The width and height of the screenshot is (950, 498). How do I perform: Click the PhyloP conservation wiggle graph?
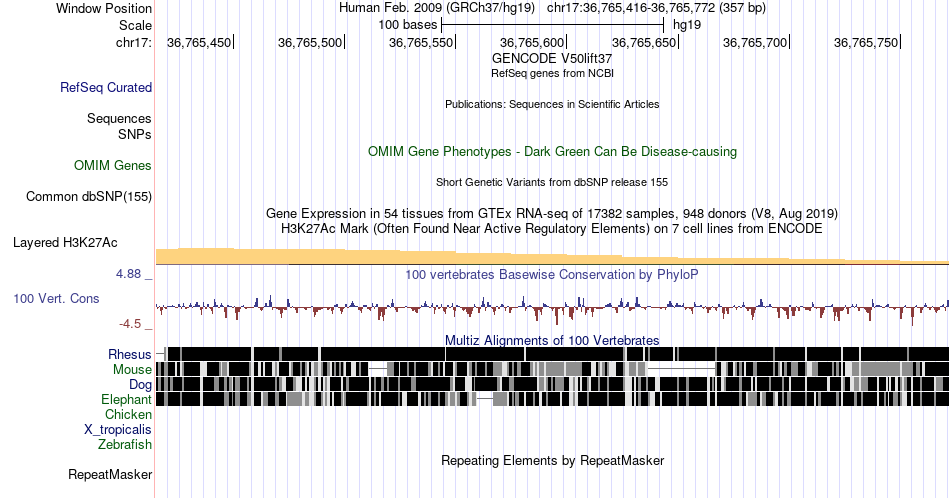552,308
